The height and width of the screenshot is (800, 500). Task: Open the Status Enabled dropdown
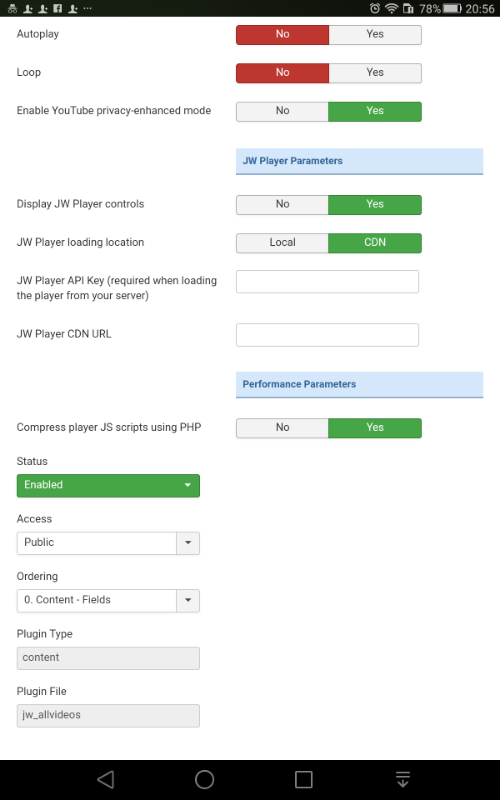[108, 485]
